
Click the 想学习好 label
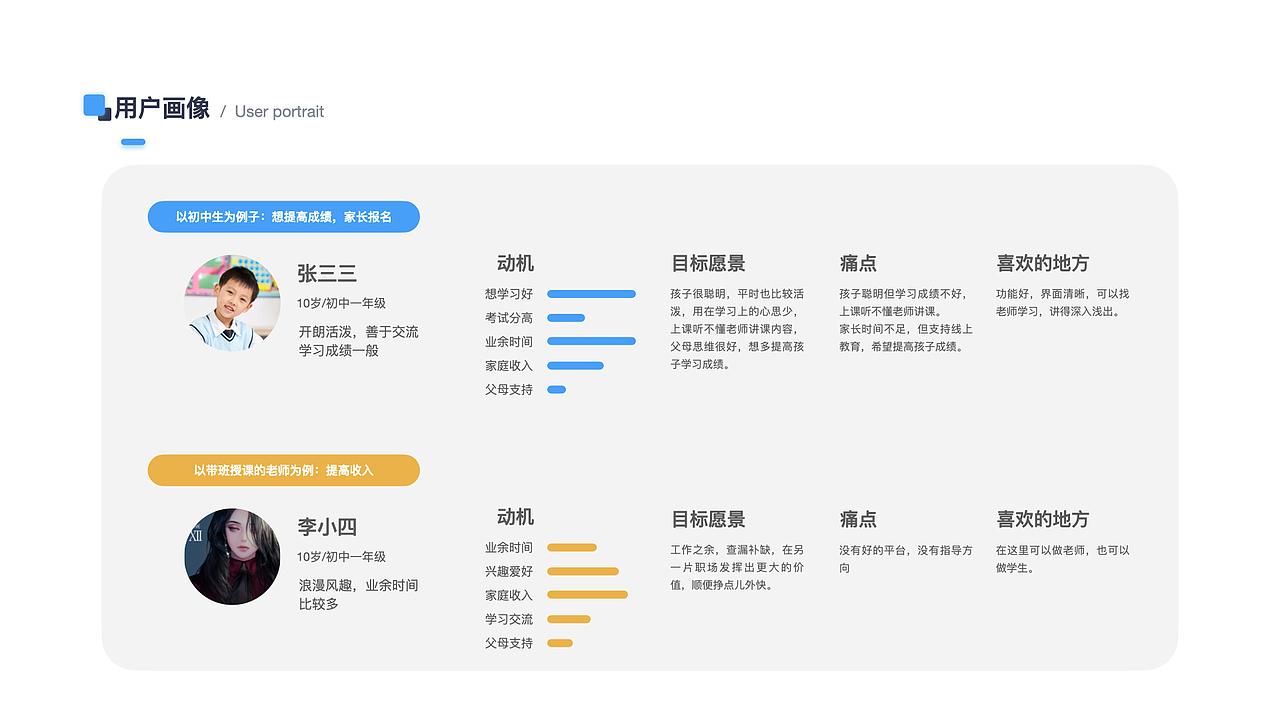pos(509,294)
